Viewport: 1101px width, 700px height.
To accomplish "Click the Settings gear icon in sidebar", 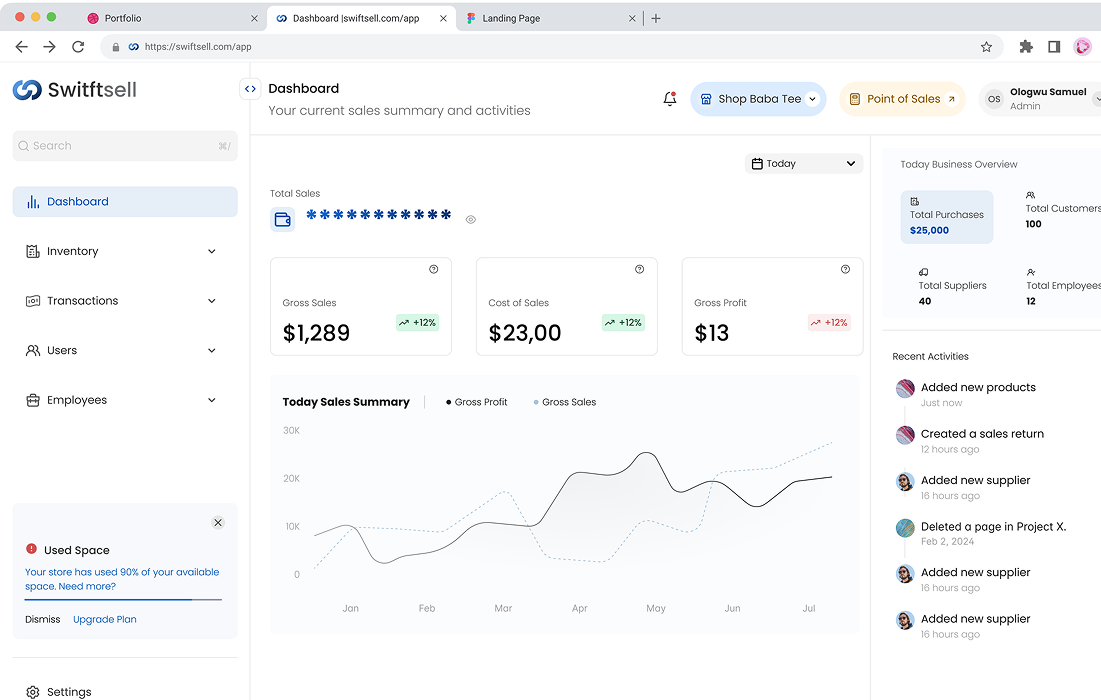I will click(x=33, y=692).
